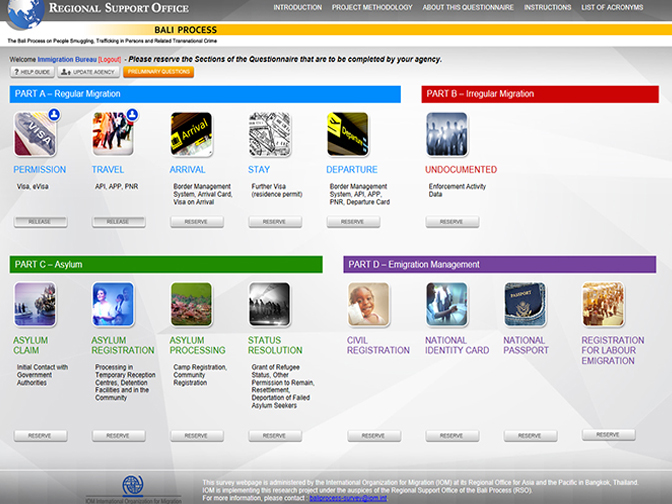Open the Arrival section icon

[192, 134]
